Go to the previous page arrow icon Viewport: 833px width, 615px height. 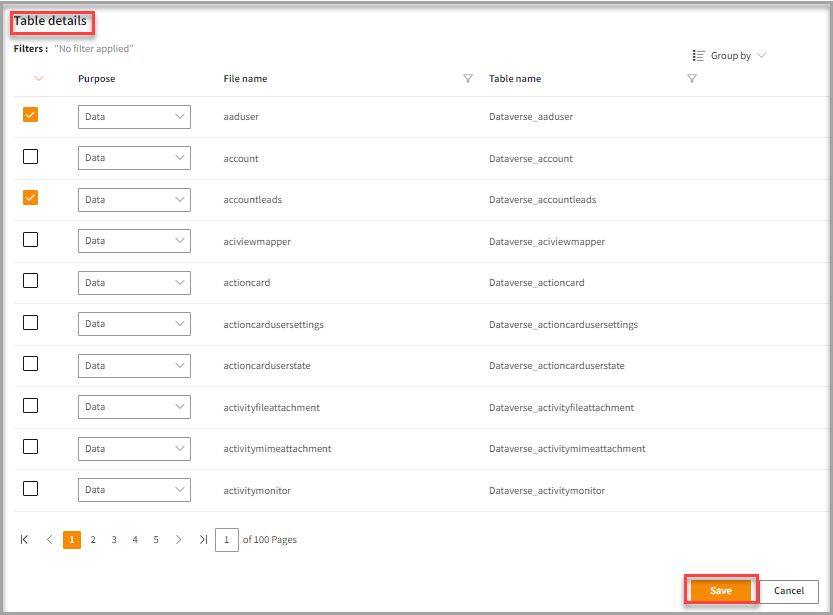[x=49, y=540]
